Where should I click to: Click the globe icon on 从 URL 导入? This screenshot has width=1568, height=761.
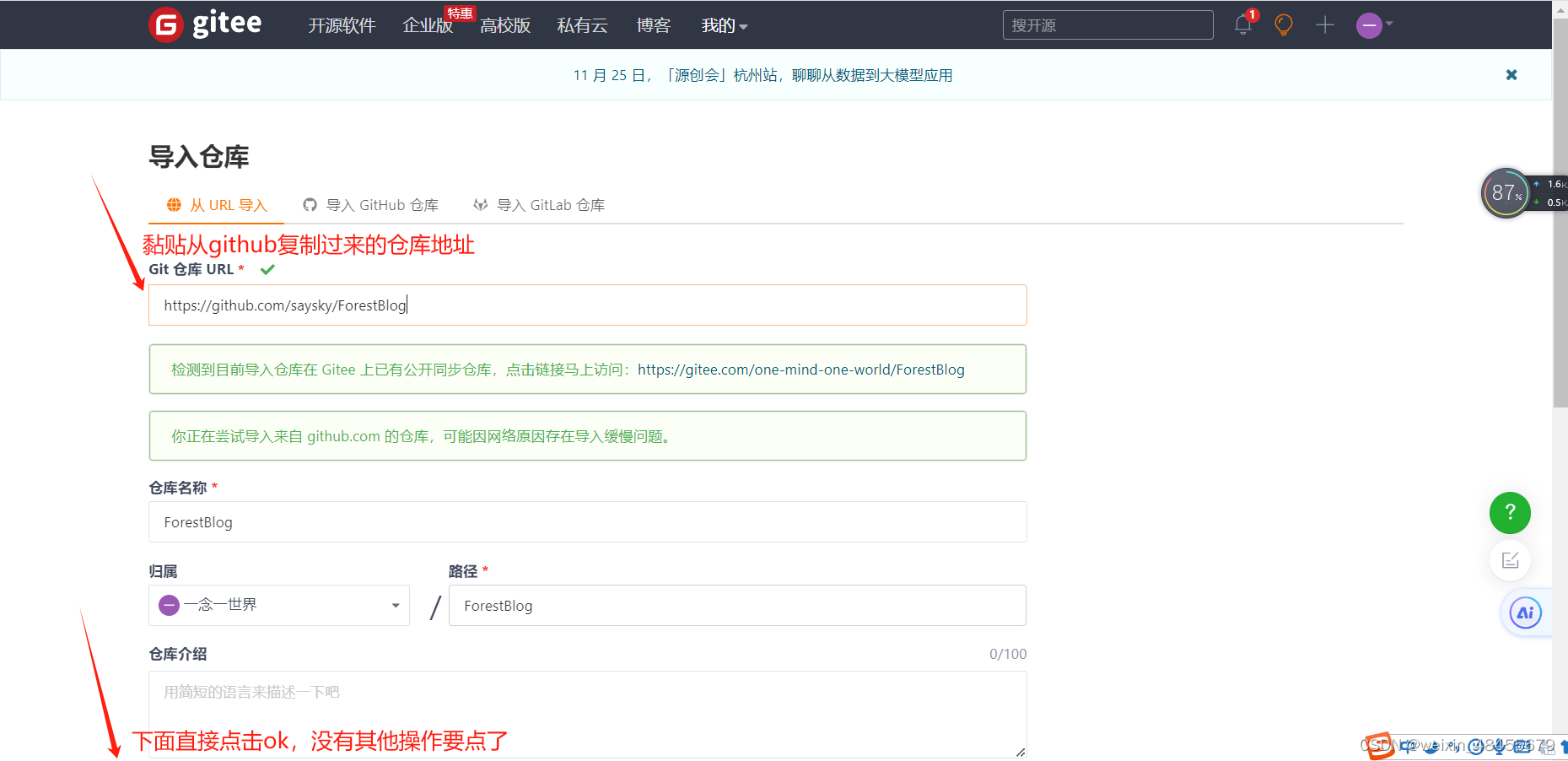[174, 204]
